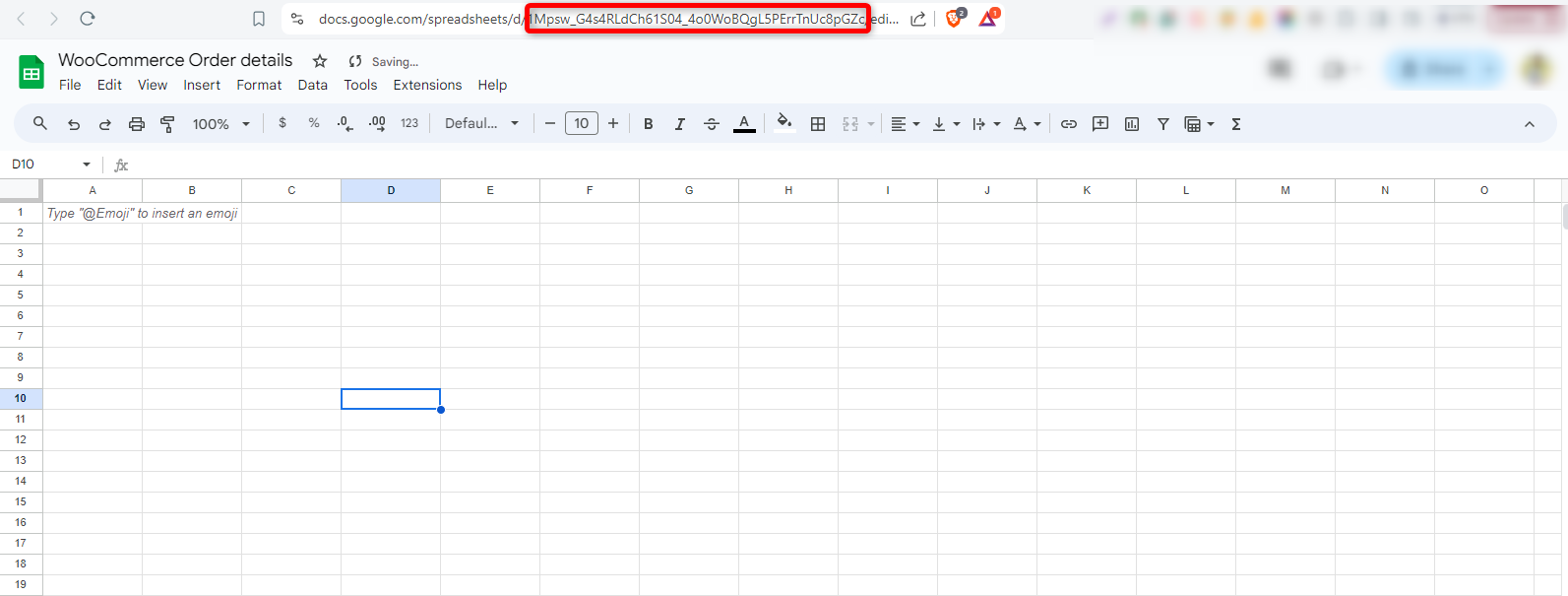
Task: Open the Data menu
Action: click(x=313, y=85)
